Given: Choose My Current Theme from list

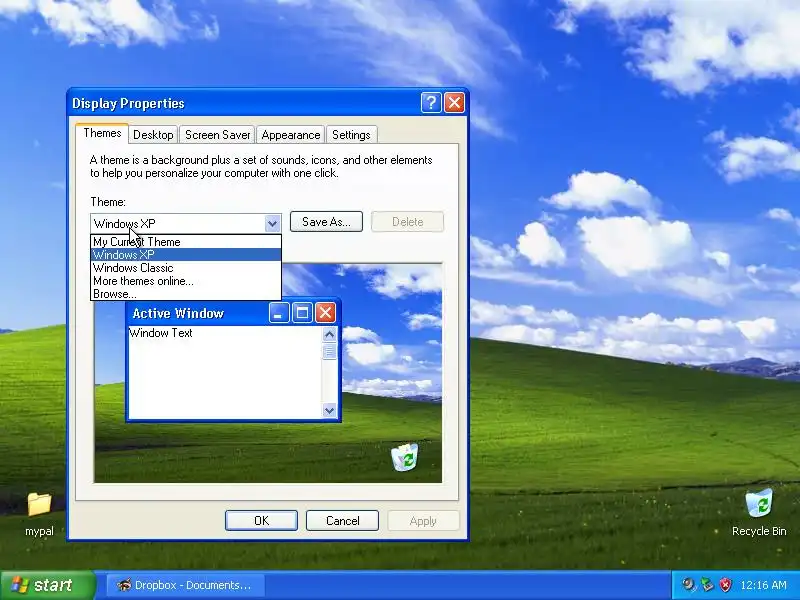Looking at the screenshot, I should click(x=186, y=242).
